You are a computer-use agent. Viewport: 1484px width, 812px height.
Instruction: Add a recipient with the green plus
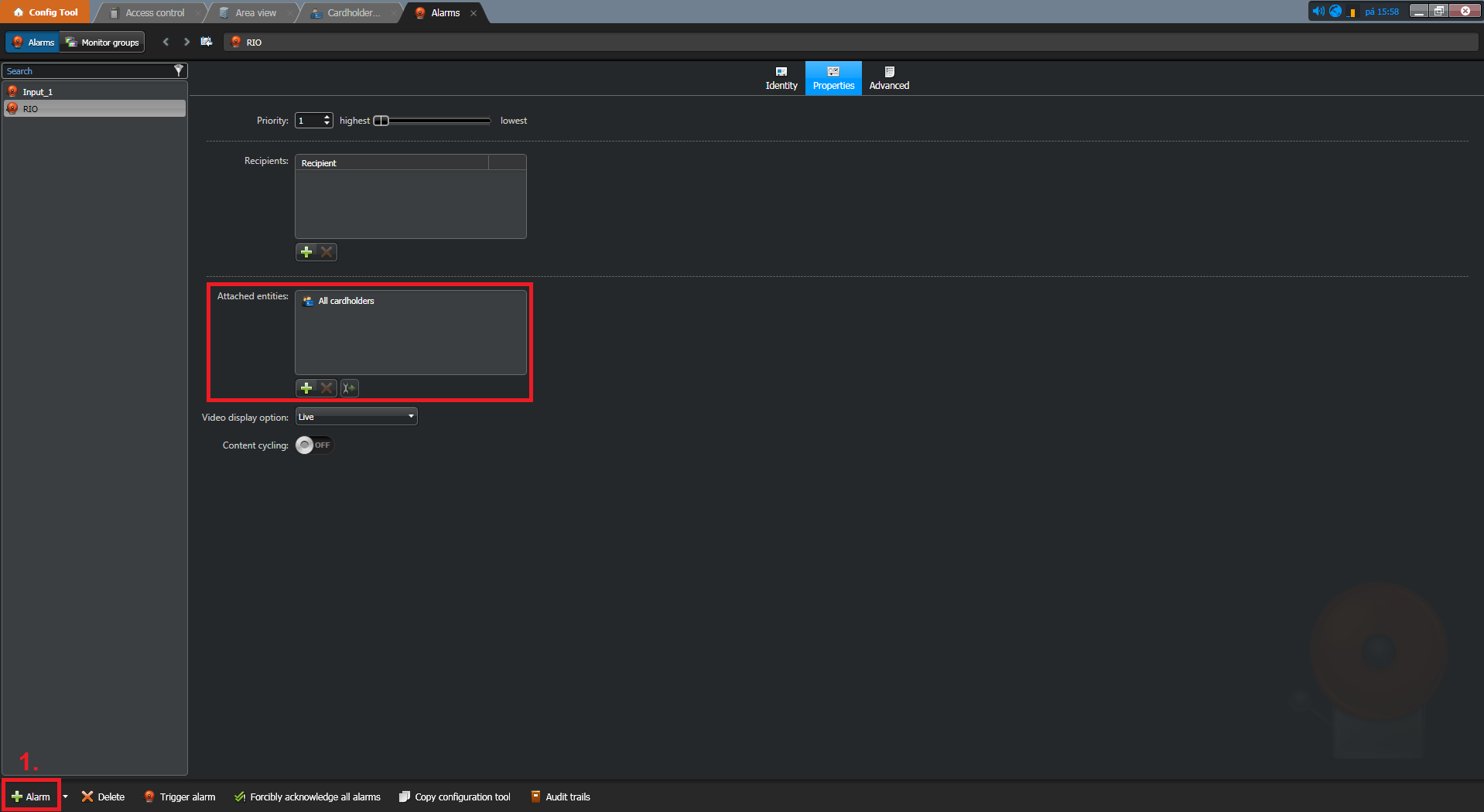click(x=306, y=252)
